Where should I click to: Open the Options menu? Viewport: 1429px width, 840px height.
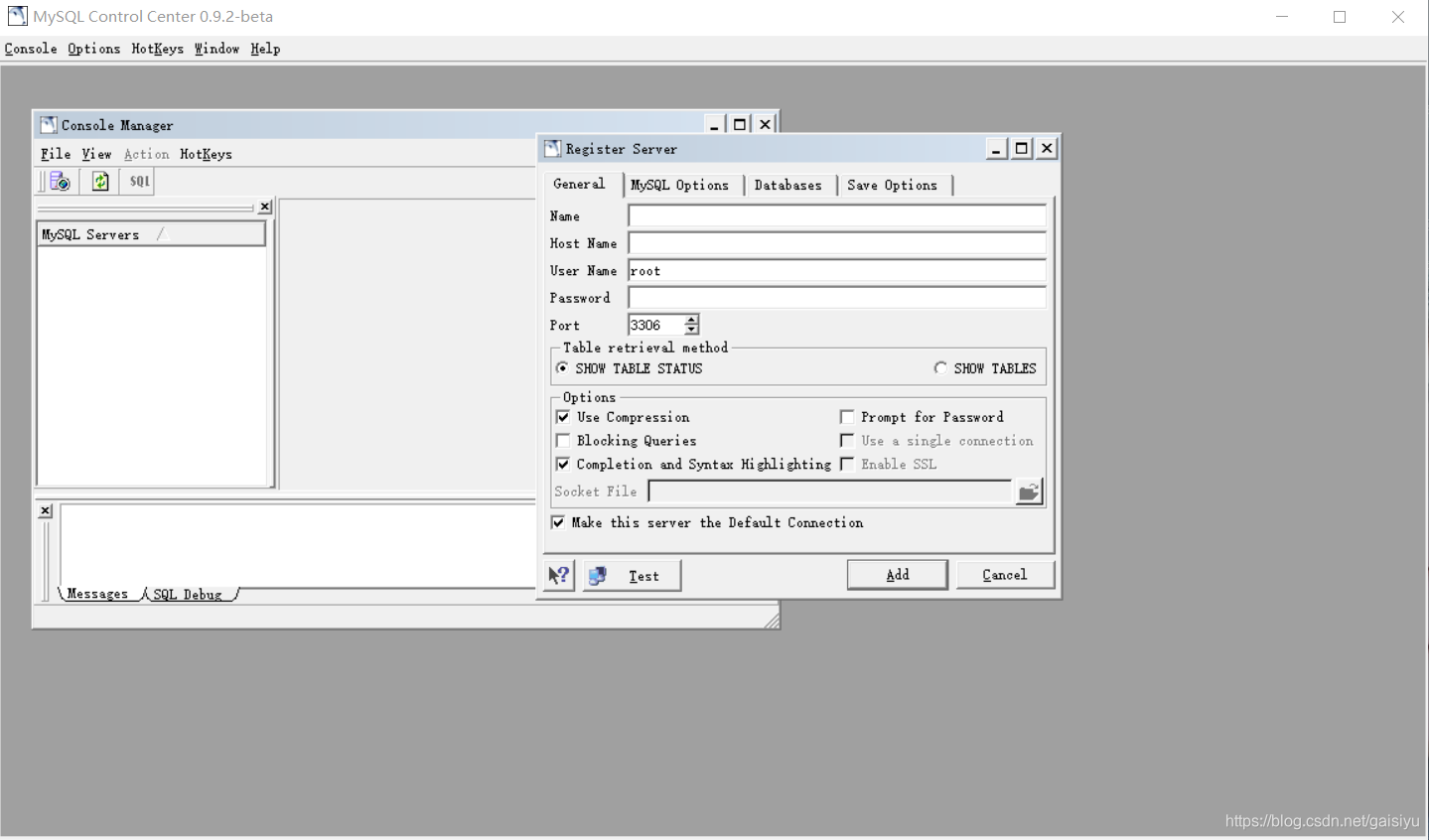tap(94, 49)
